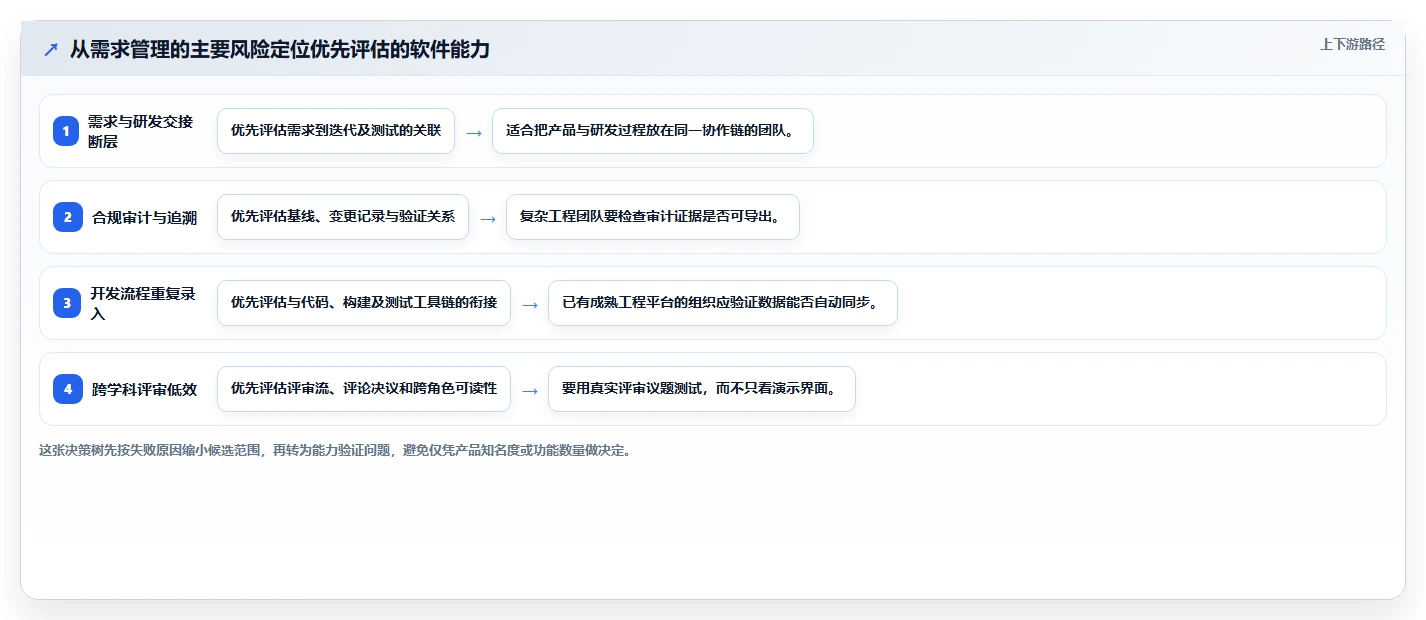Click the arrow icon beside the title
This screenshot has height=620, width=1426.
click(51, 49)
